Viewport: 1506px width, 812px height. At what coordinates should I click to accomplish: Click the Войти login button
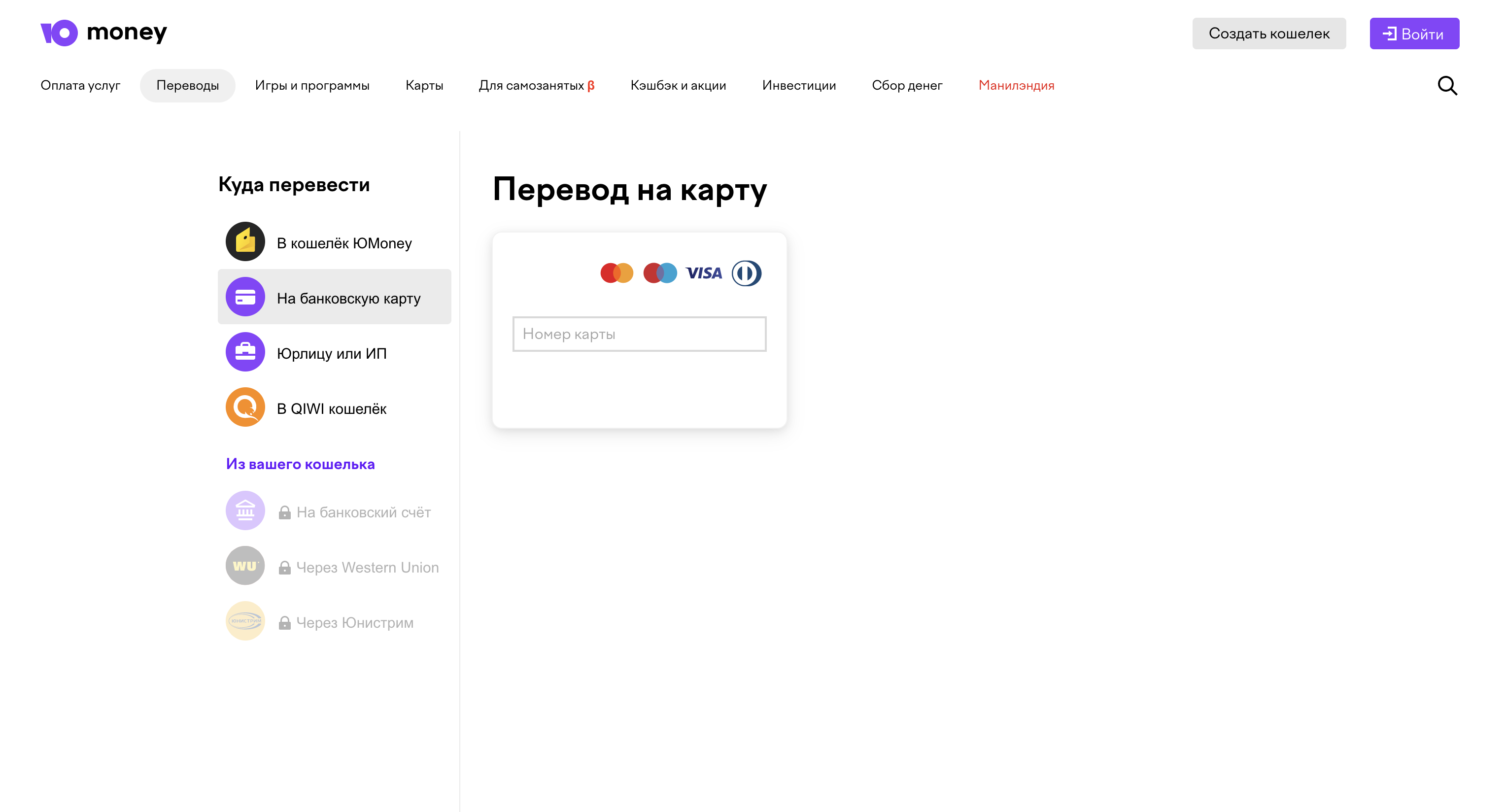[x=1414, y=34]
